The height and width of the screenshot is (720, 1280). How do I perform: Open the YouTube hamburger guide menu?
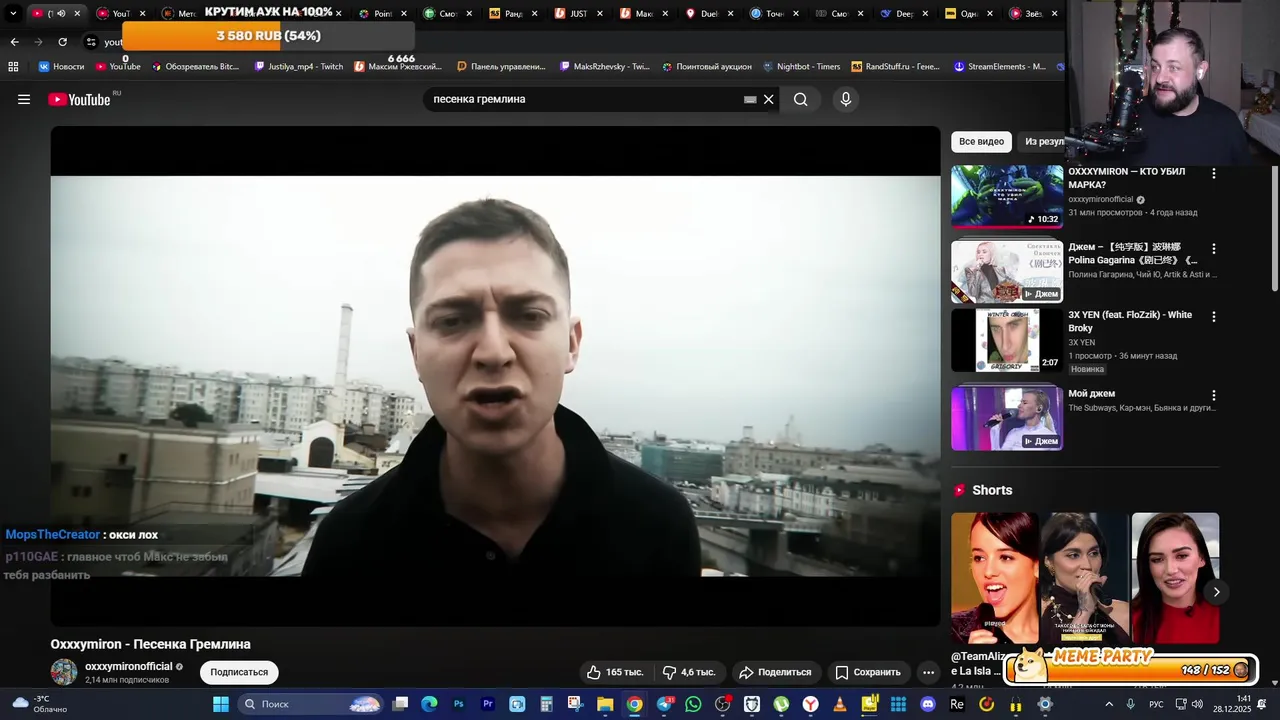[24, 99]
